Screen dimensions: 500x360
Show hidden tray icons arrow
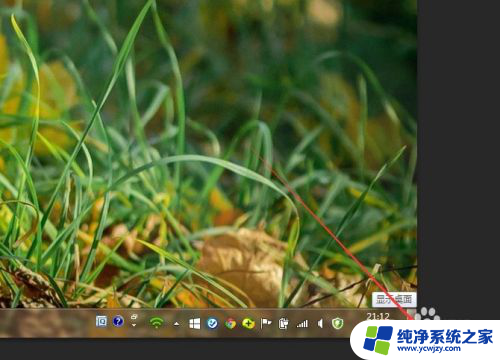pos(176,324)
